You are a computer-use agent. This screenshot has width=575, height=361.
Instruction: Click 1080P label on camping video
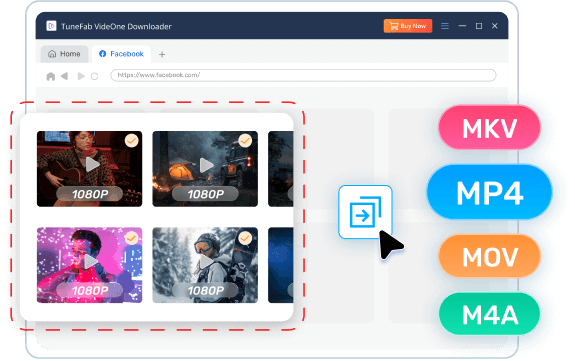click(x=205, y=194)
